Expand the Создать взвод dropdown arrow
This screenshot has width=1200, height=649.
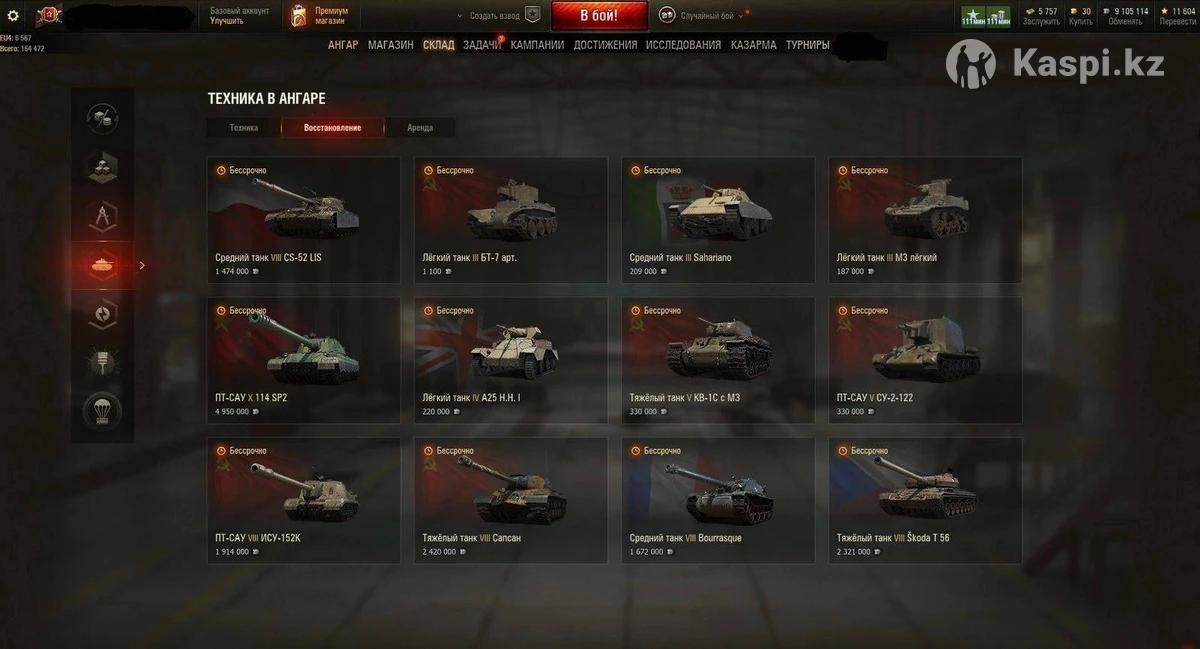(x=460, y=16)
